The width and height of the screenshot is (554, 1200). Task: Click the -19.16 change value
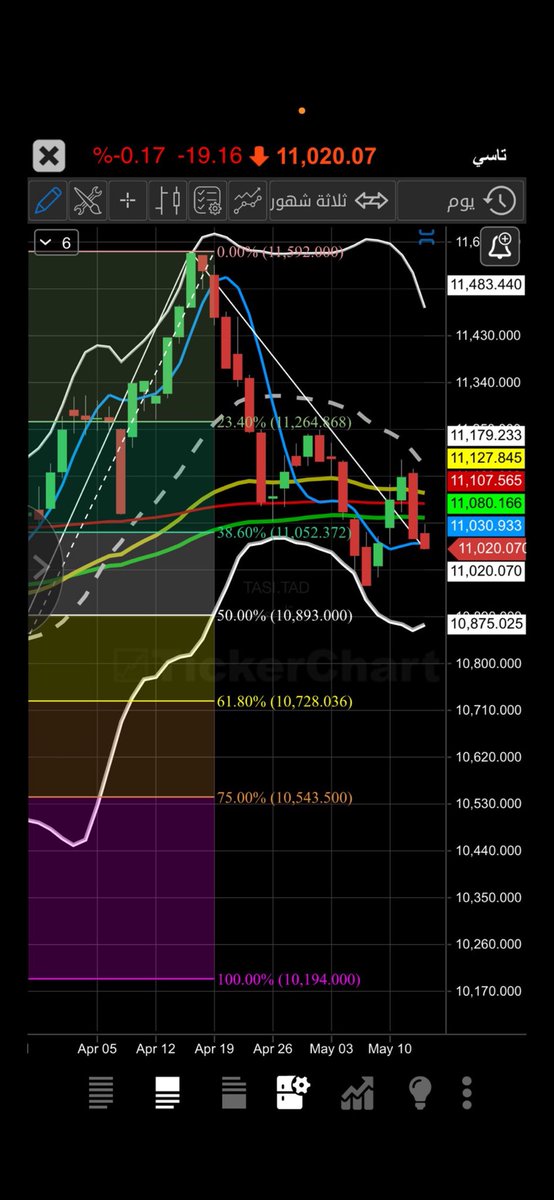coord(210,156)
